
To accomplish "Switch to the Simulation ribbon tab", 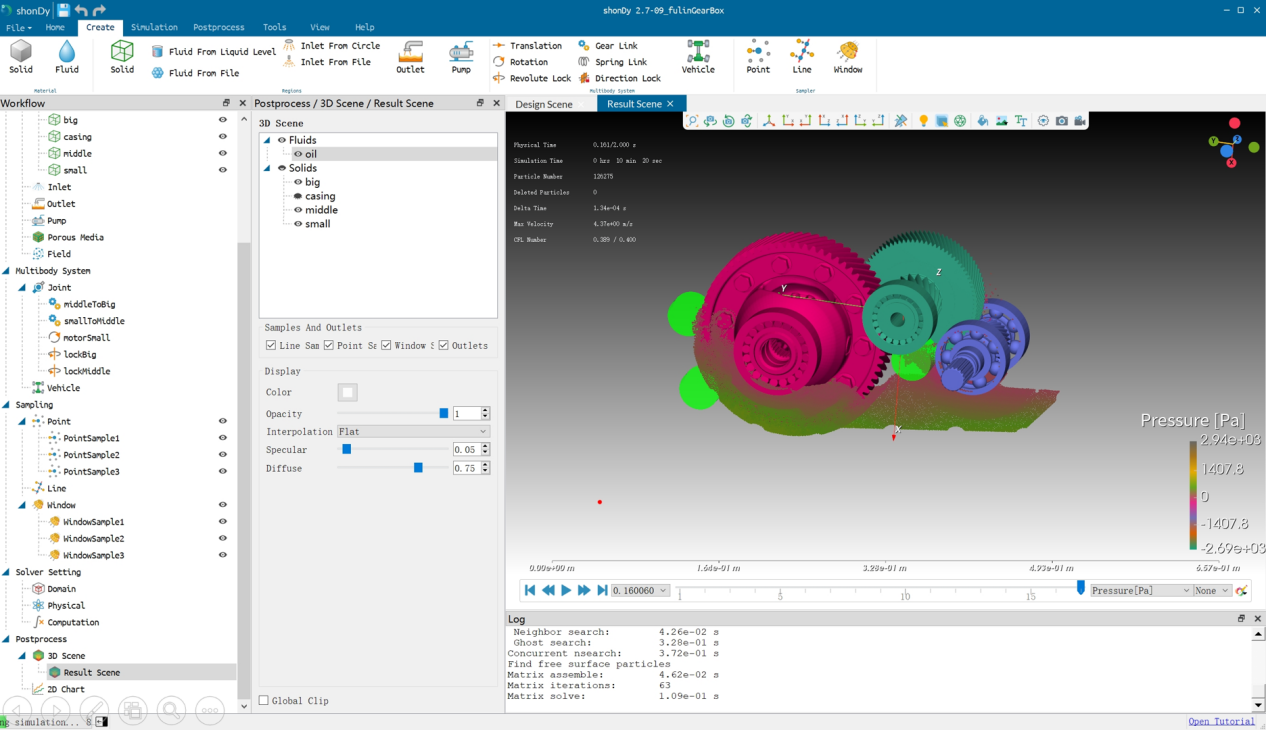I will [x=154, y=28].
